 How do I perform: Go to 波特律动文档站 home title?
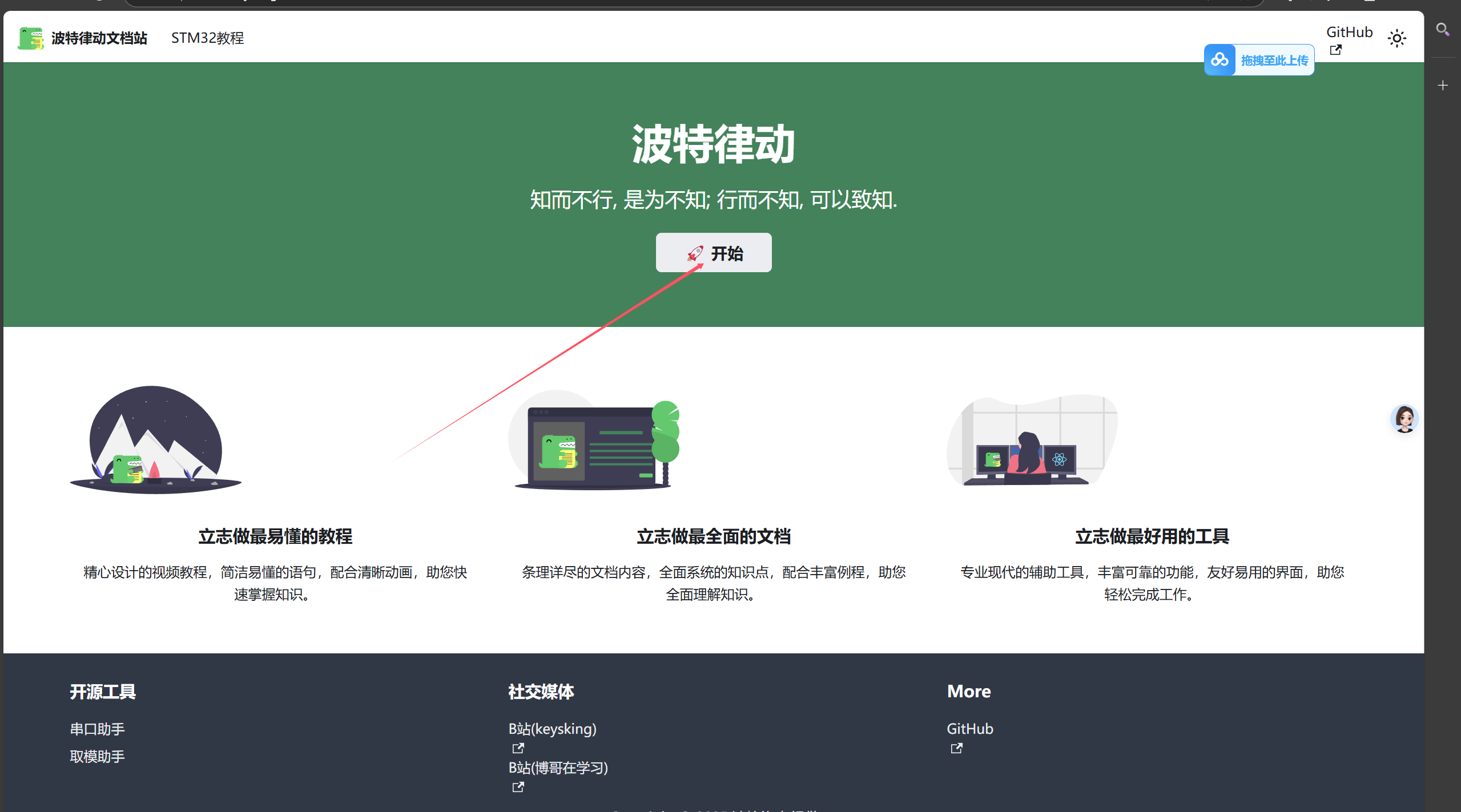click(x=99, y=38)
